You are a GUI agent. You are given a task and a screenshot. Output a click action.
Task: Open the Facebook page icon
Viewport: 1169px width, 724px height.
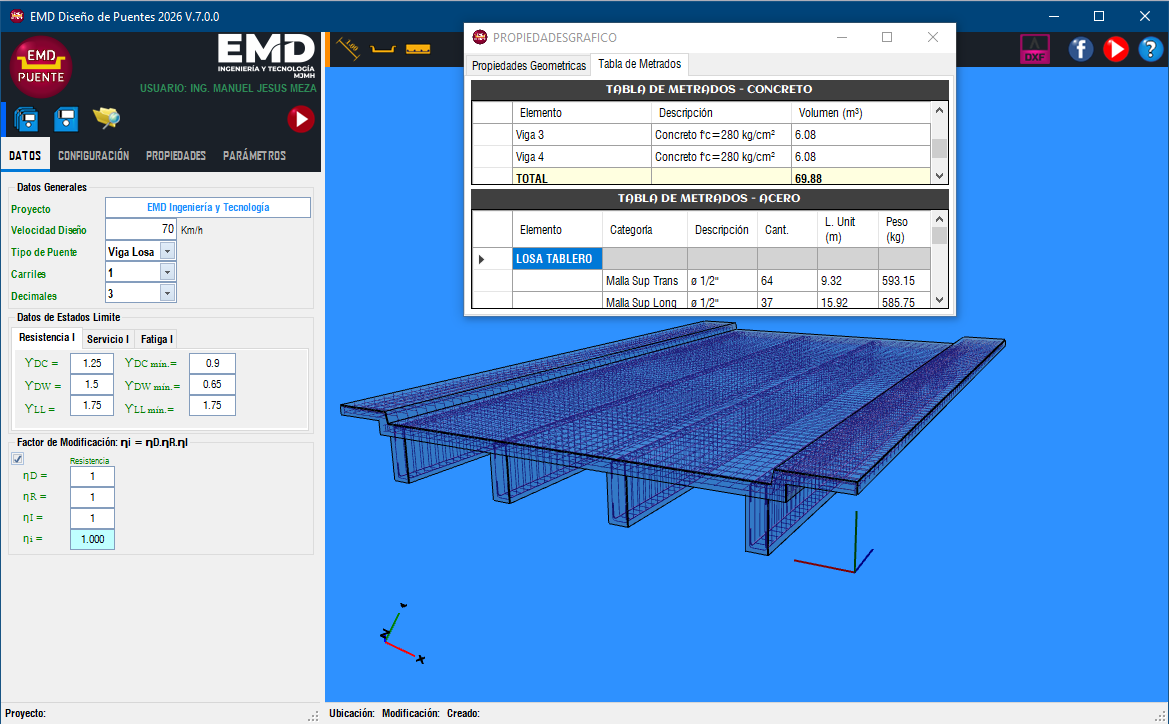(1081, 49)
